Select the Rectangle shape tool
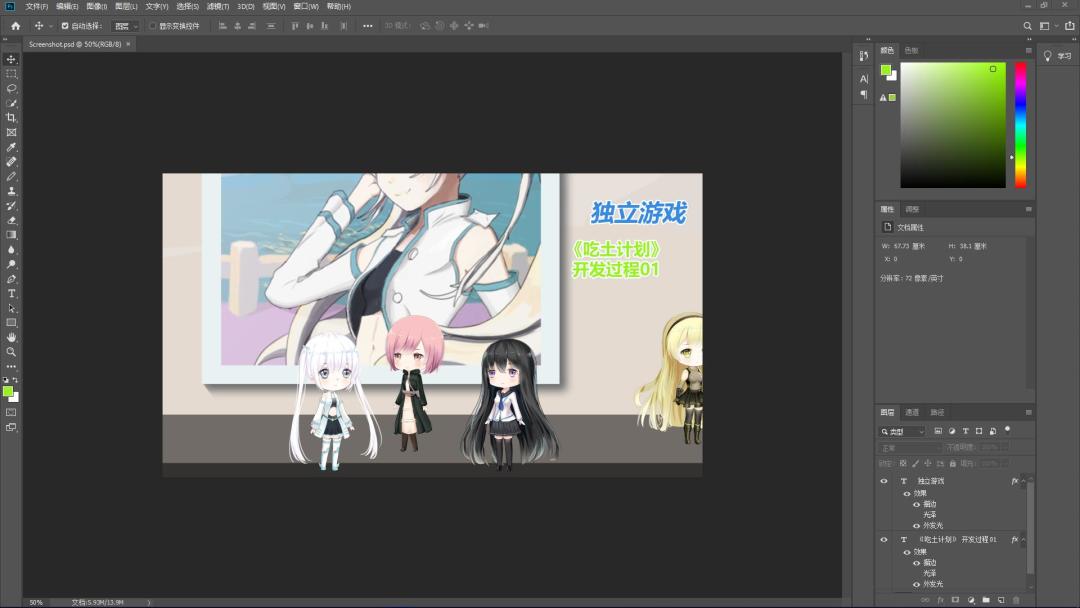This screenshot has height=608, width=1080. click(11, 322)
